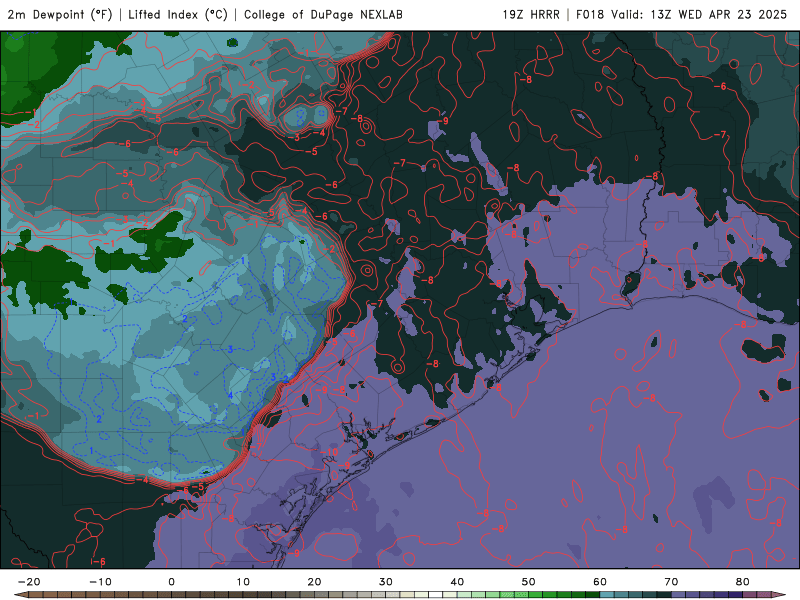
Task: Click the '40' label below the color bar
Action: point(457,582)
